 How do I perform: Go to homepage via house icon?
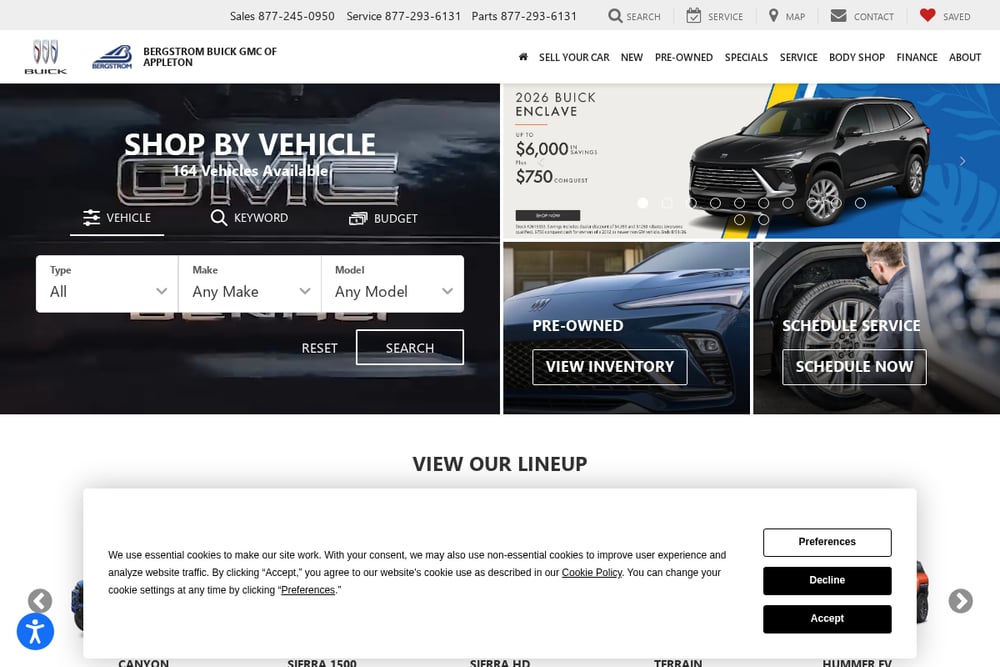[523, 57]
